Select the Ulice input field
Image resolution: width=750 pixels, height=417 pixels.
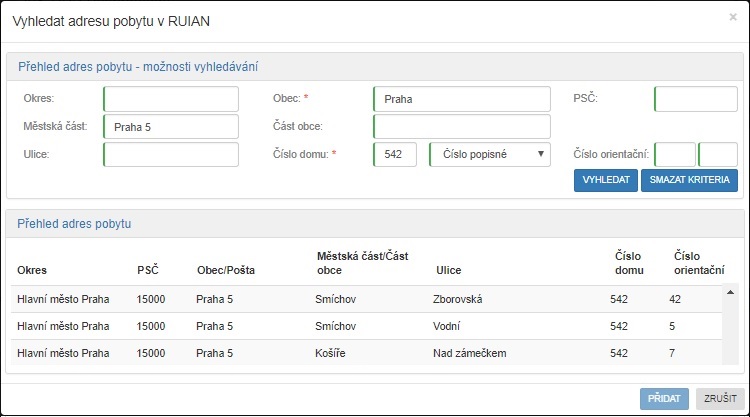coord(171,154)
